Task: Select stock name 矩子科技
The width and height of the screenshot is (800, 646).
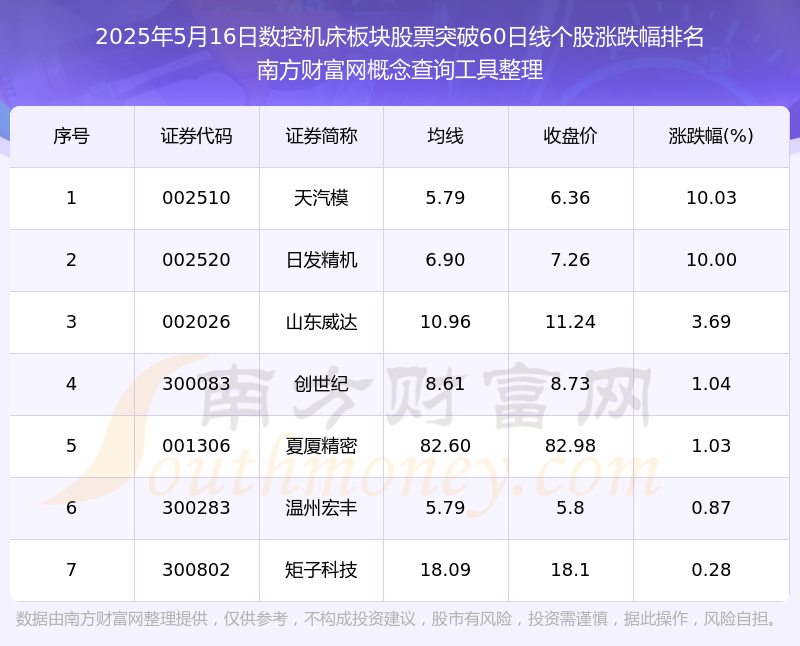Action: click(x=321, y=570)
